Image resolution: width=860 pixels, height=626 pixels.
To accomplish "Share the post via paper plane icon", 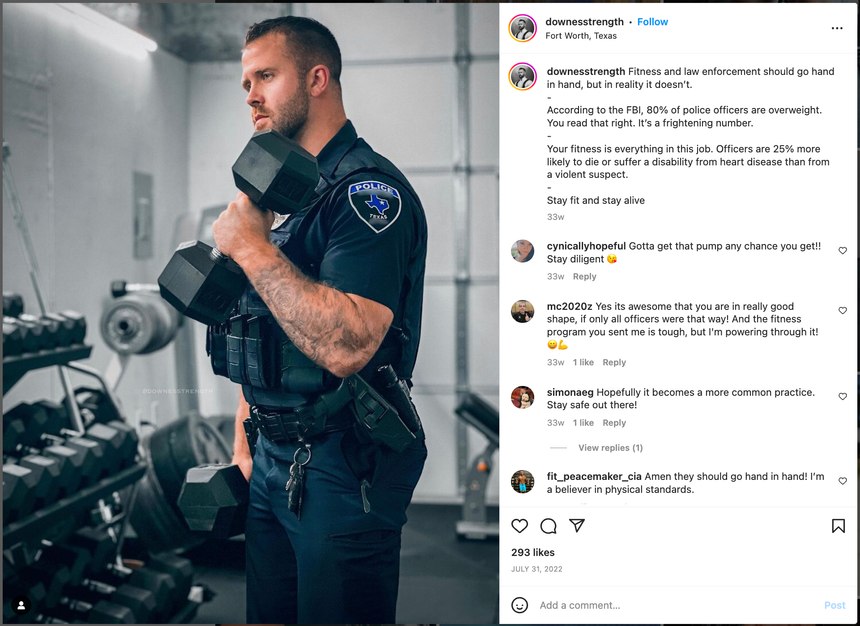I will [576, 525].
